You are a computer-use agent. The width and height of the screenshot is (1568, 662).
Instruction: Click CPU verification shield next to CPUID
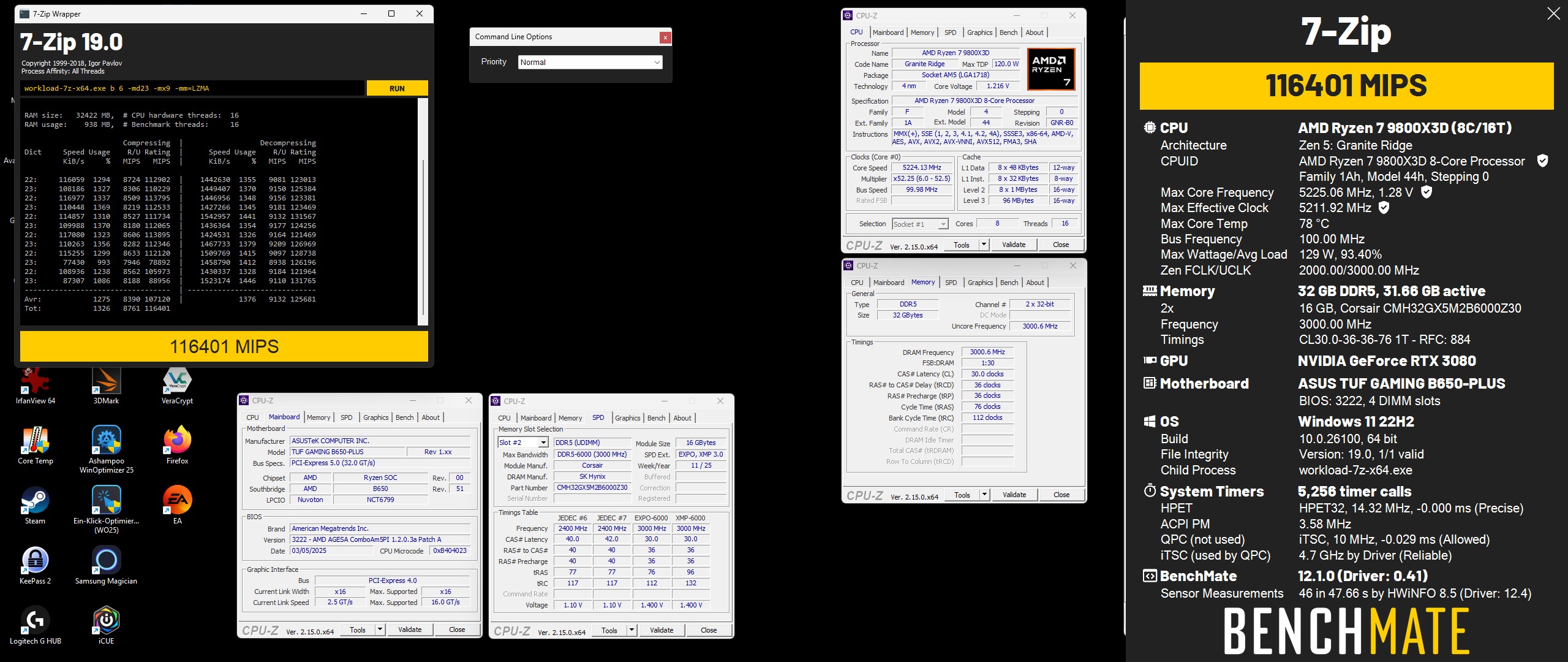pos(1542,161)
